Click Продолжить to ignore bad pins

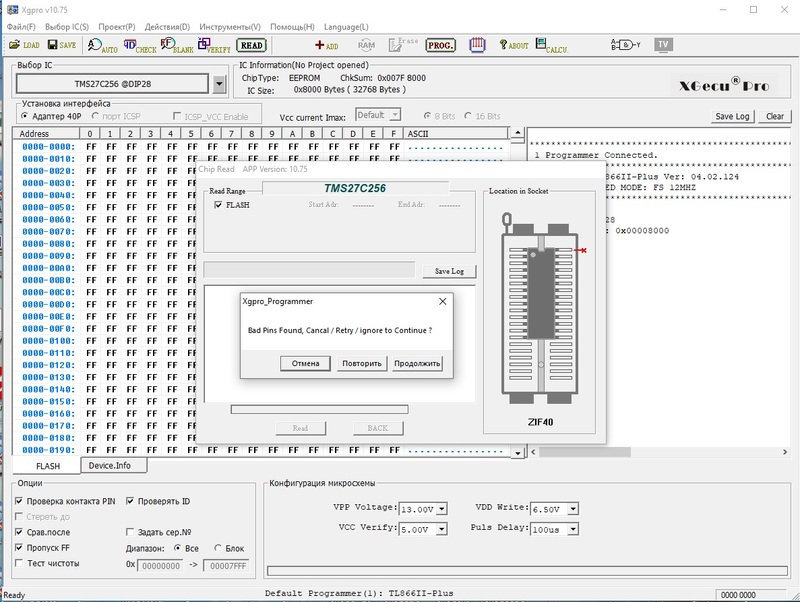pyautogui.click(x=417, y=363)
